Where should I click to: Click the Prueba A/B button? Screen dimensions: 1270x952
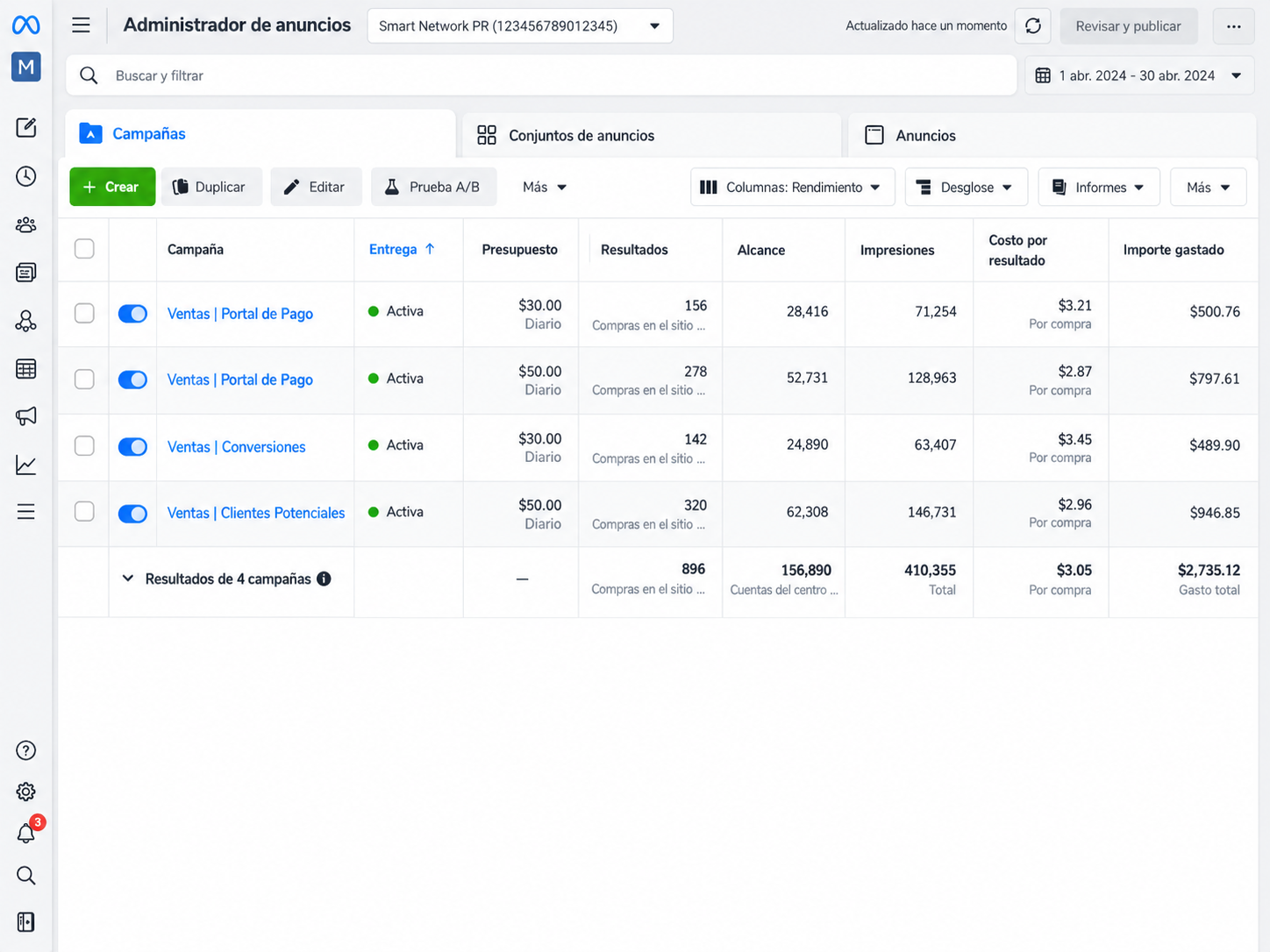pos(434,187)
